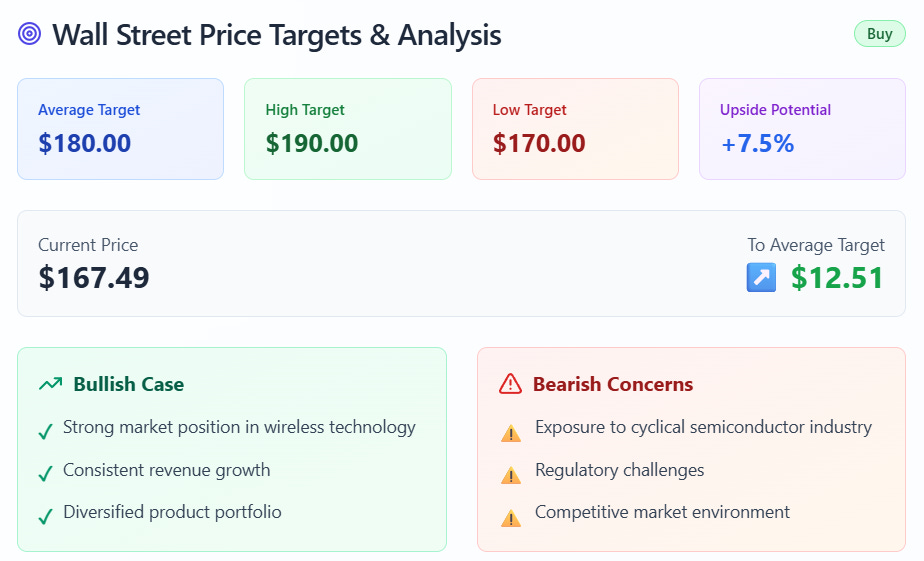
Task: Select the High Target card
Action: 347,129
